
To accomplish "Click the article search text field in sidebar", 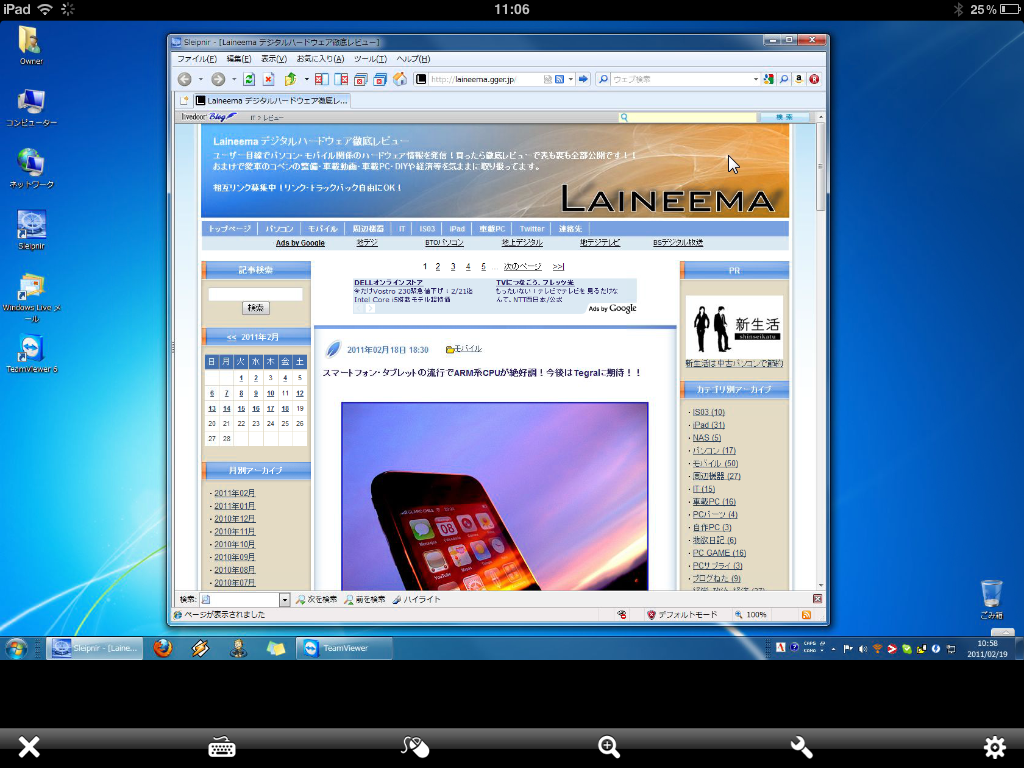I will (x=255, y=295).
